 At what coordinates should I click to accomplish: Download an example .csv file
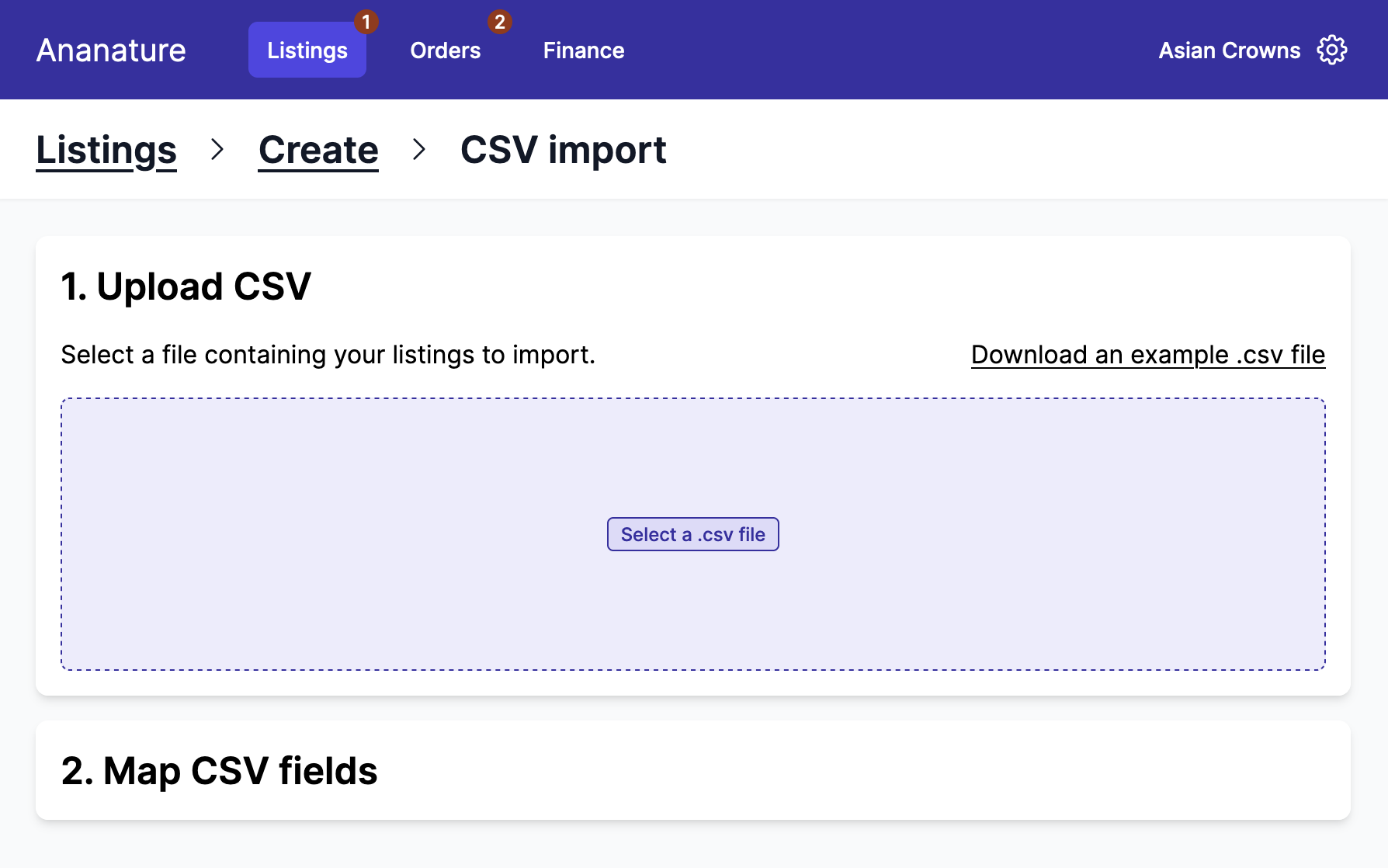1147,354
